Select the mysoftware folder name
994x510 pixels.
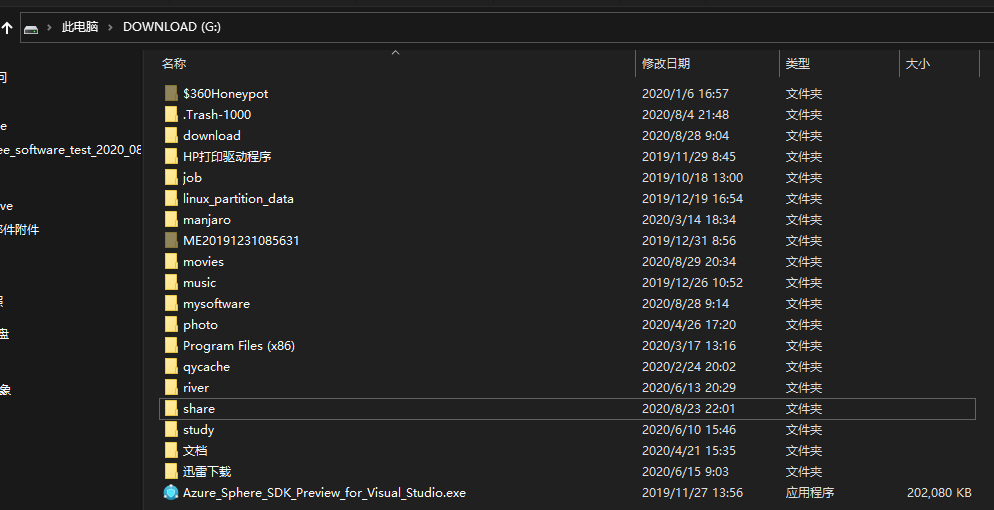(216, 303)
